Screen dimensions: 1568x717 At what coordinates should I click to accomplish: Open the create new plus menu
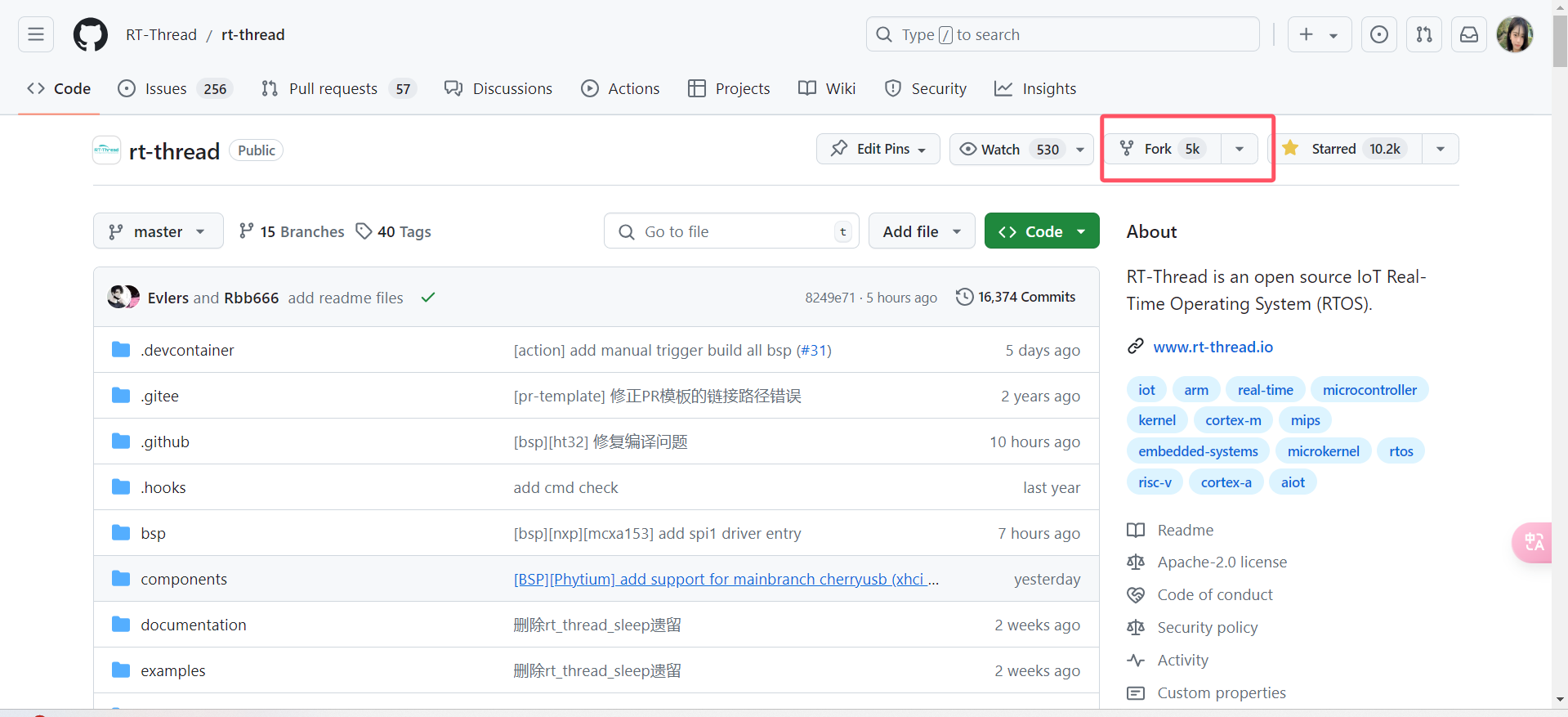pyautogui.click(x=1320, y=34)
